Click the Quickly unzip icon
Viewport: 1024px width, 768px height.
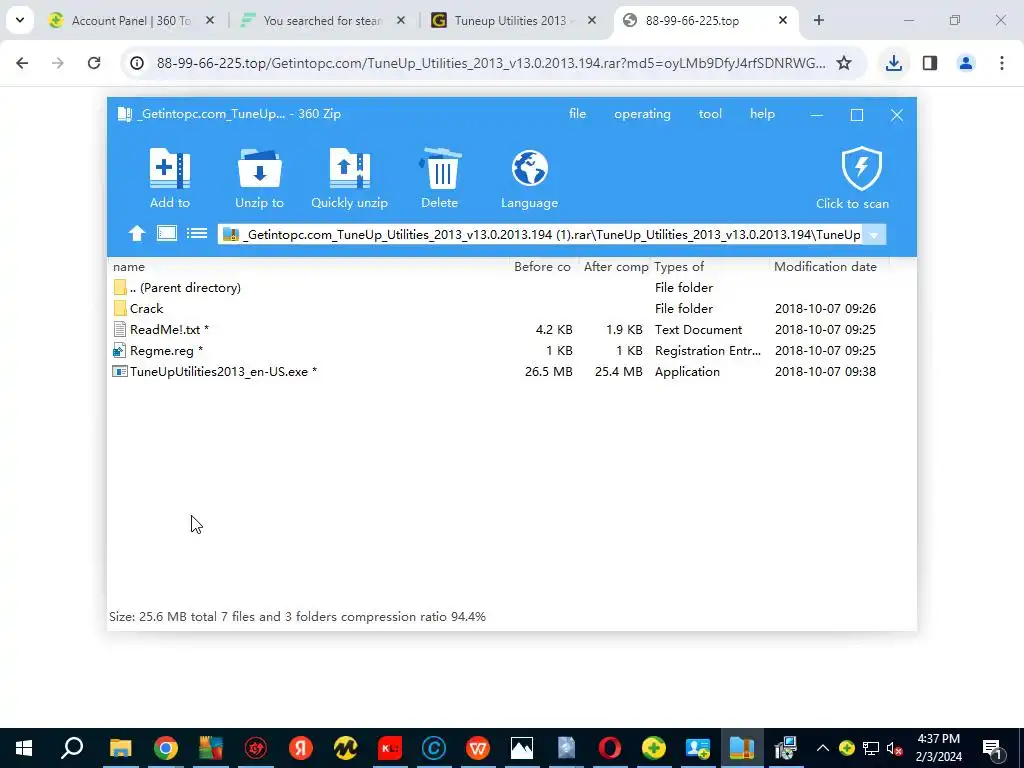(x=349, y=169)
